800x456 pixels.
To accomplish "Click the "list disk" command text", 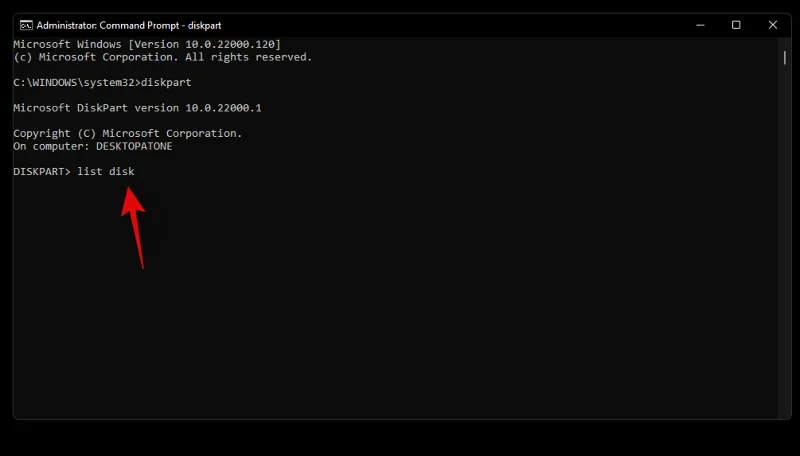I will [x=106, y=172].
